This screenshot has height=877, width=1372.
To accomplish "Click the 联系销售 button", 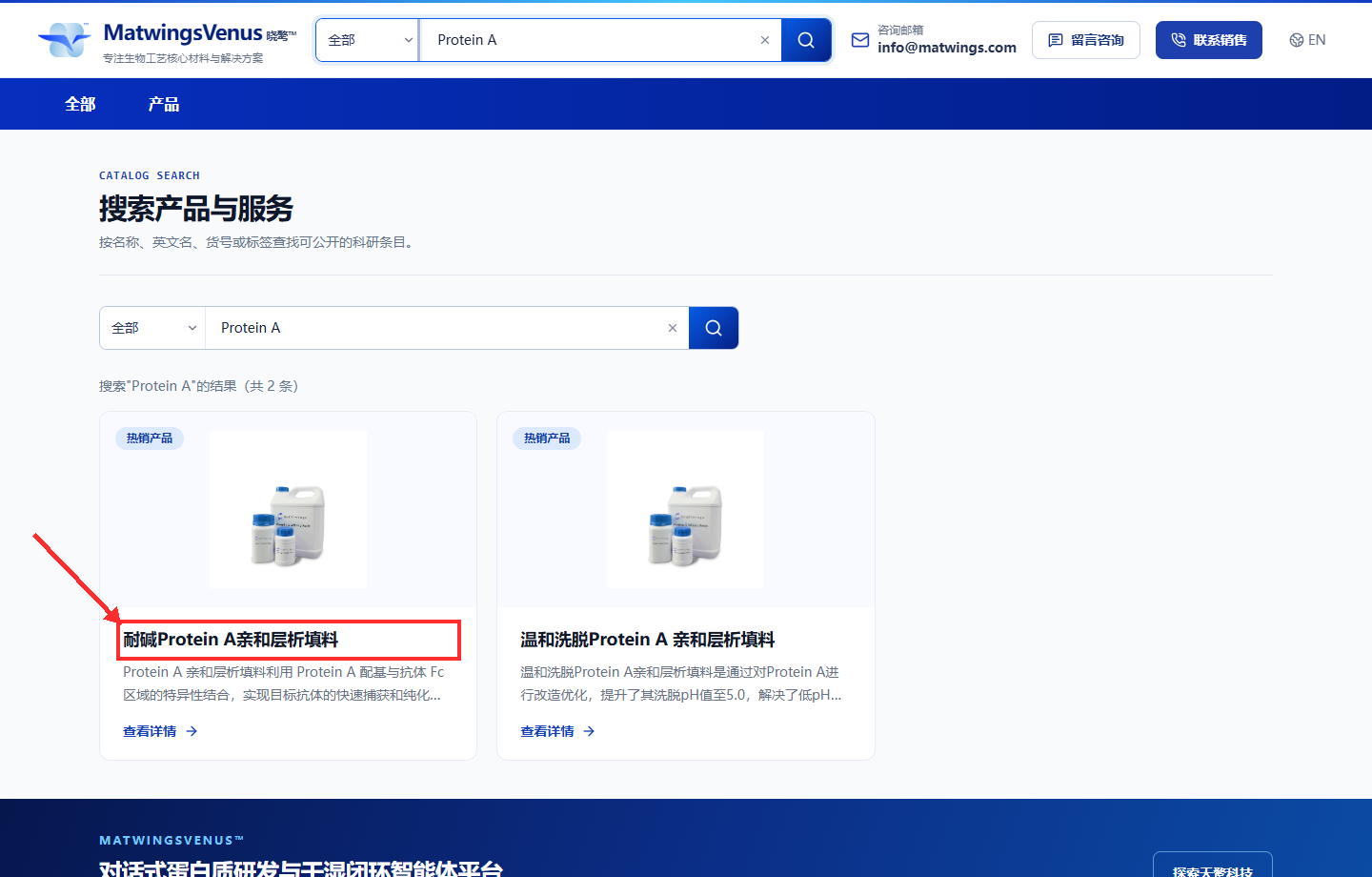I will click(1209, 40).
